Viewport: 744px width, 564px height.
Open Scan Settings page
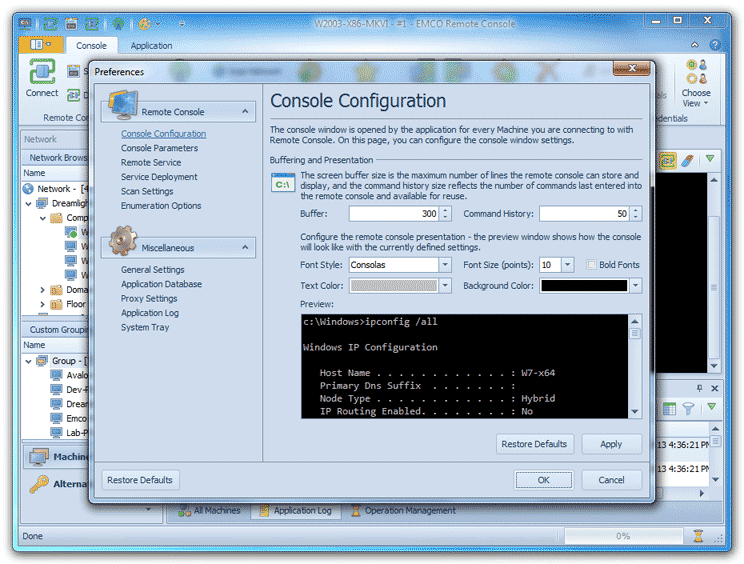tap(147, 191)
